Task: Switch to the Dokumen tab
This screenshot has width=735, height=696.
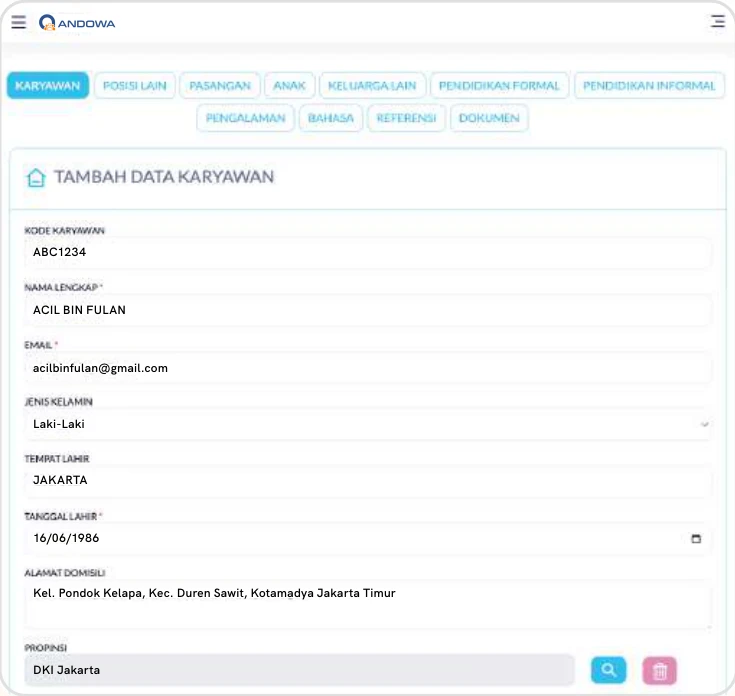Action: pyautogui.click(x=489, y=118)
